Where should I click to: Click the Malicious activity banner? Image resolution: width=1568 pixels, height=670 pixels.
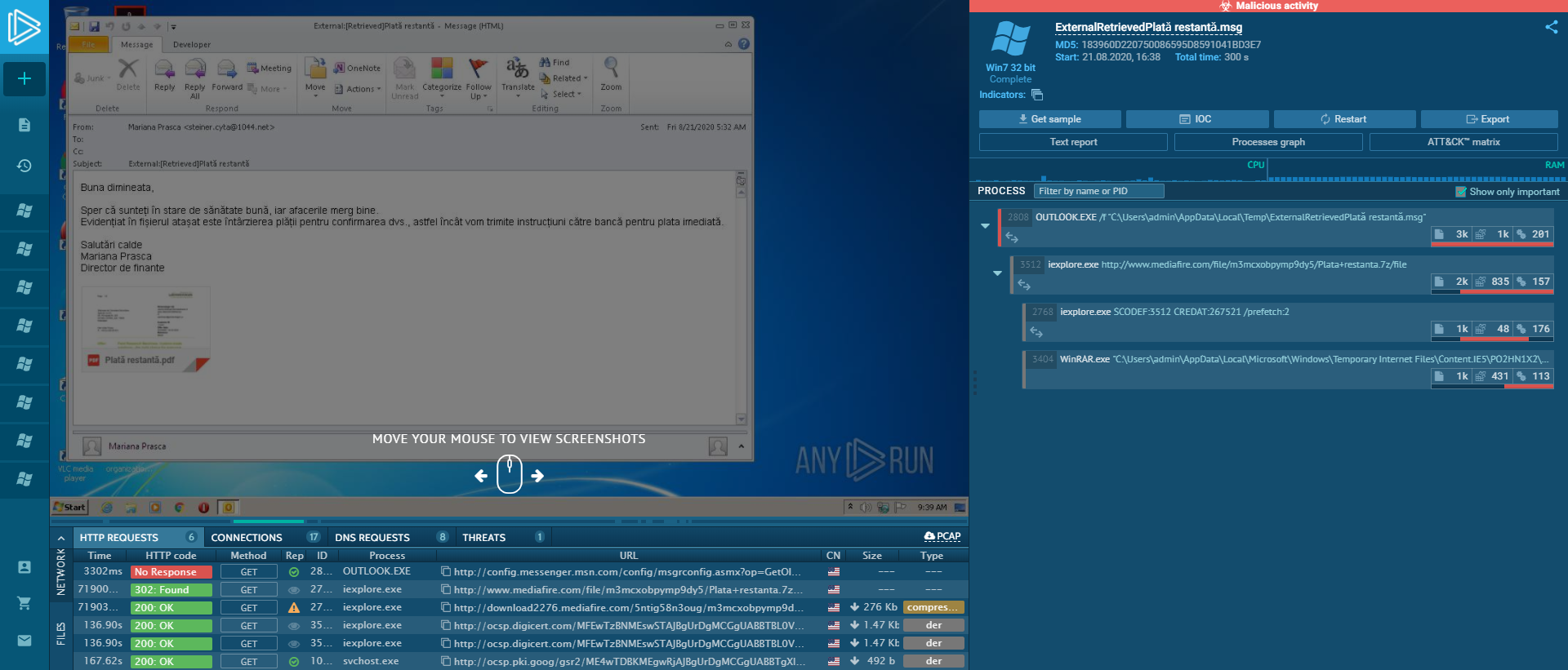pyautogui.click(x=1268, y=6)
